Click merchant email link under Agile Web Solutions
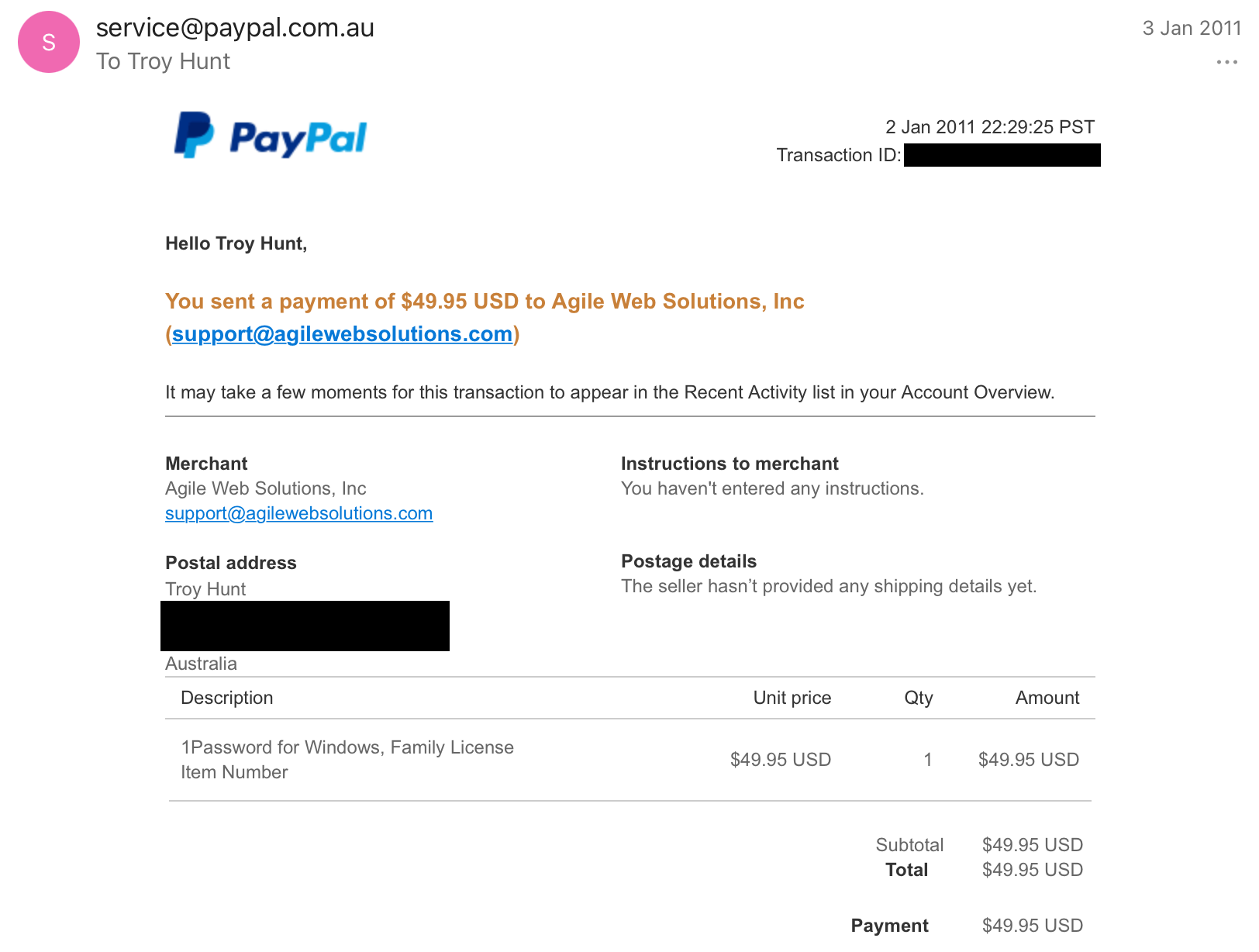The height and width of the screenshot is (952, 1259). tap(298, 513)
